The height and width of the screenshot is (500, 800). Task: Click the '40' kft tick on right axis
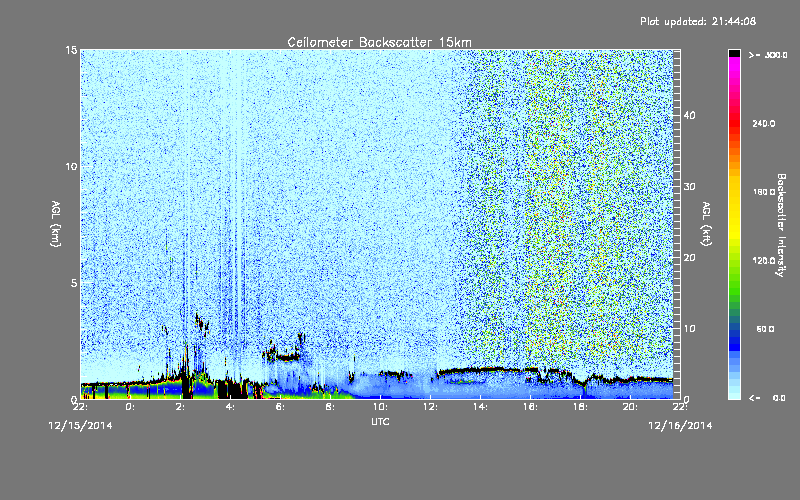pyautogui.click(x=689, y=115)
